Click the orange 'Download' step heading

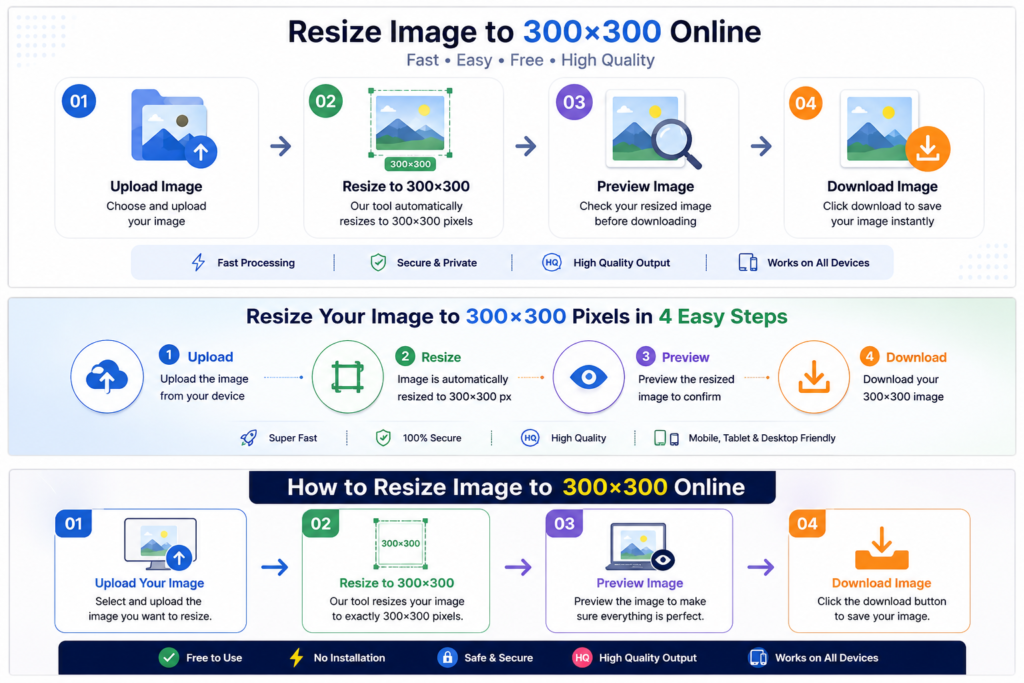tap(916, 357)
